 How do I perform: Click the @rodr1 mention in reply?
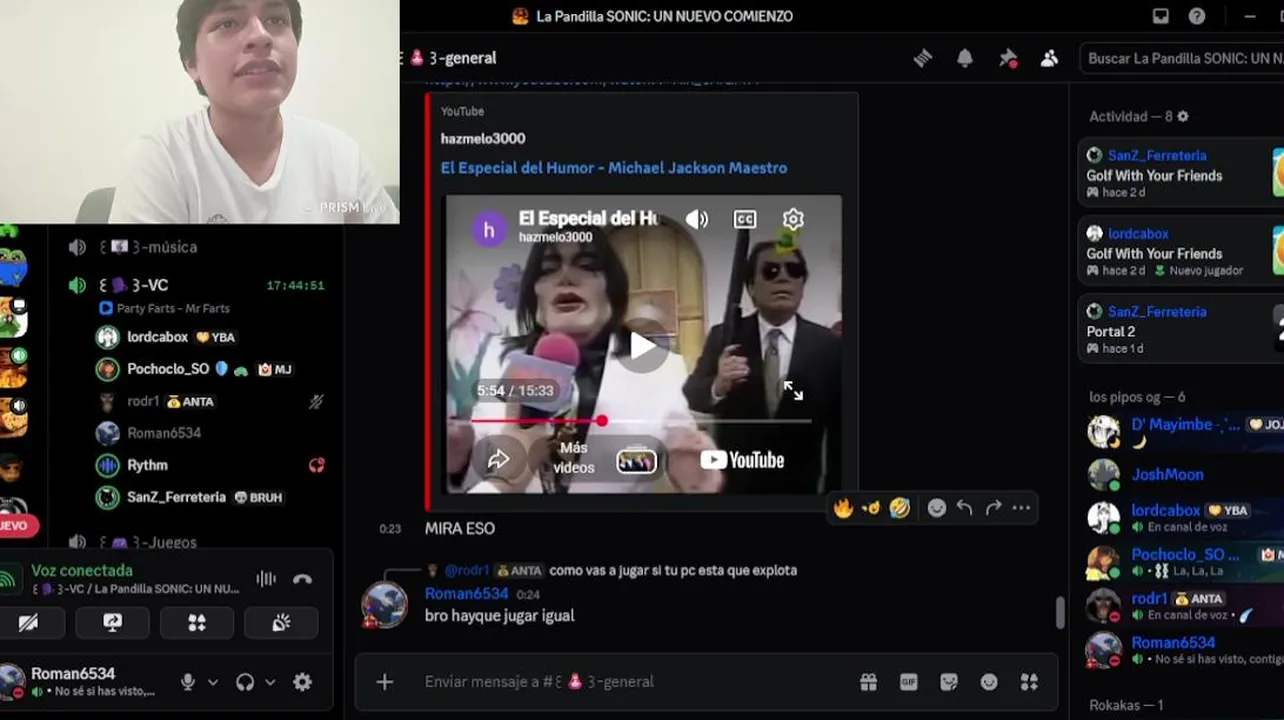(x=467, y=570)
